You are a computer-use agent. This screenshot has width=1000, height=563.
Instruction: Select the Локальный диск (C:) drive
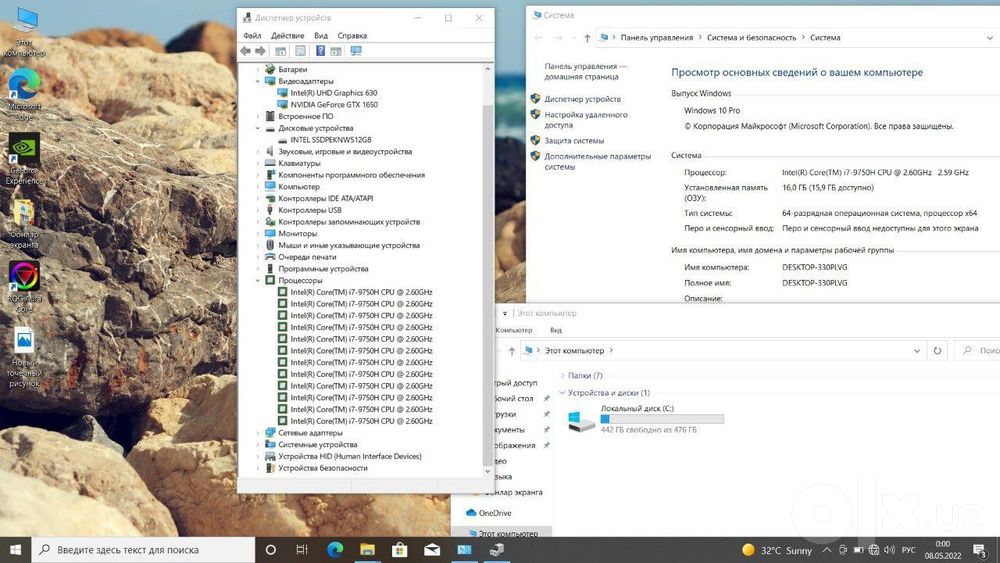(646, 419)
